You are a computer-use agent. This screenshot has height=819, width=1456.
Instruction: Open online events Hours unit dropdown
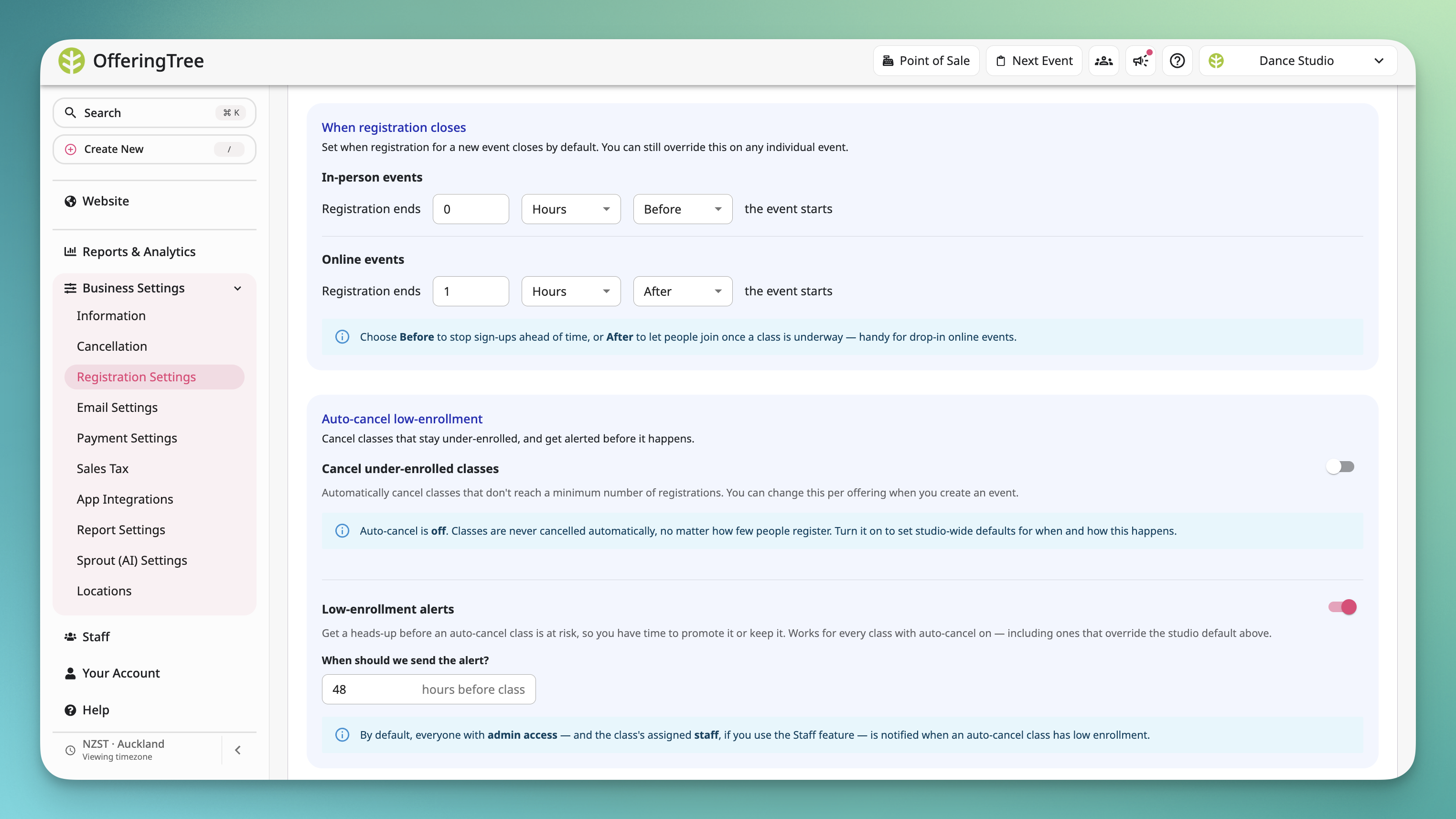click(x=571, y=291)
